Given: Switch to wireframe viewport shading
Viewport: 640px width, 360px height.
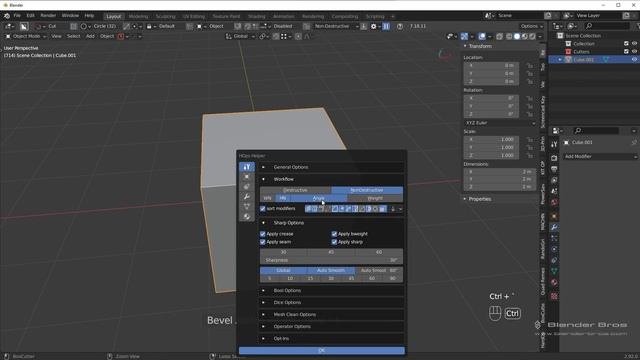Looking at the screenshot, I should tap(509, 36).
